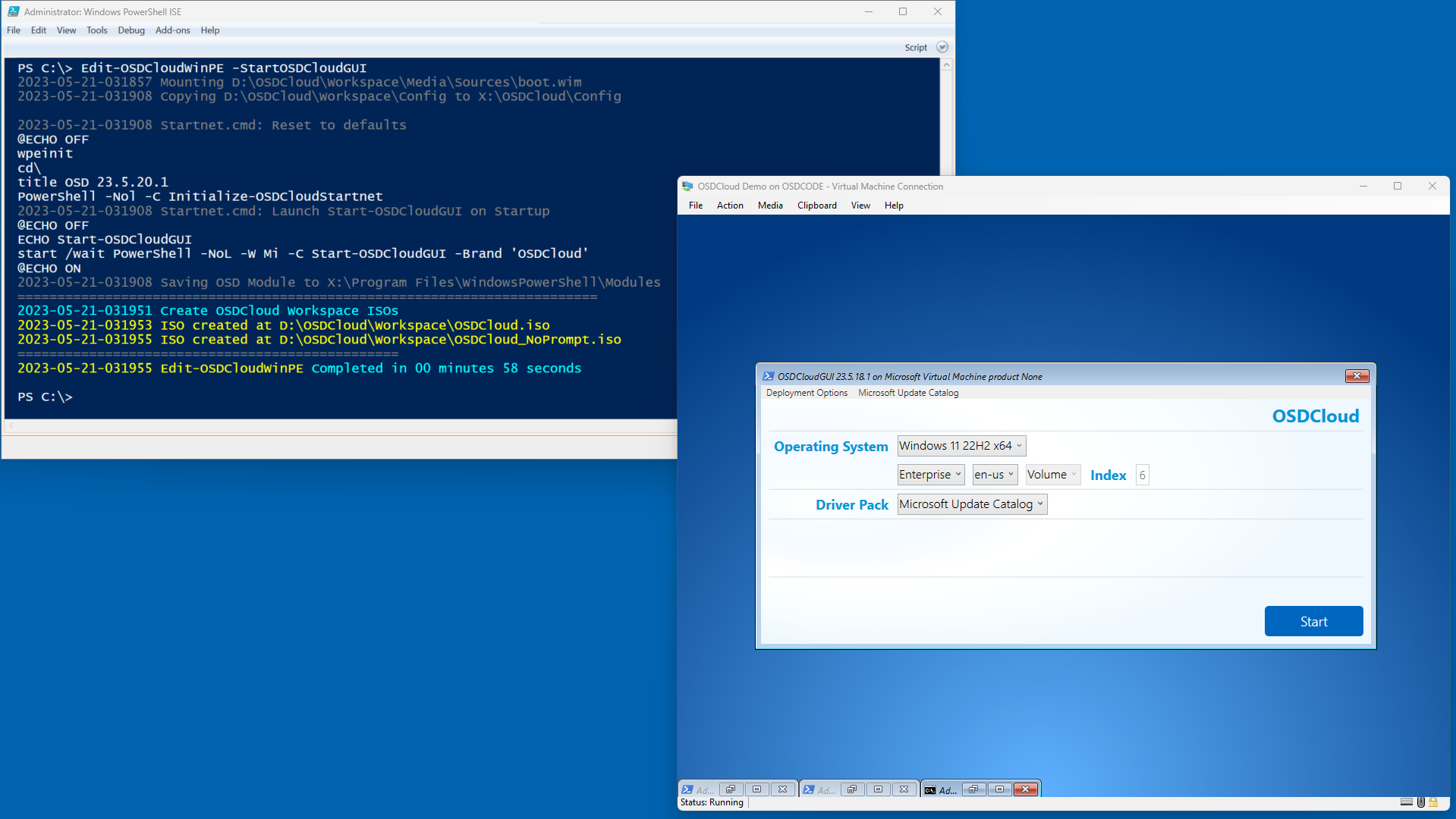Open the Clipboard menu in VM Connection
This screenshot has width=1456, height=819.
pos(816,206)
